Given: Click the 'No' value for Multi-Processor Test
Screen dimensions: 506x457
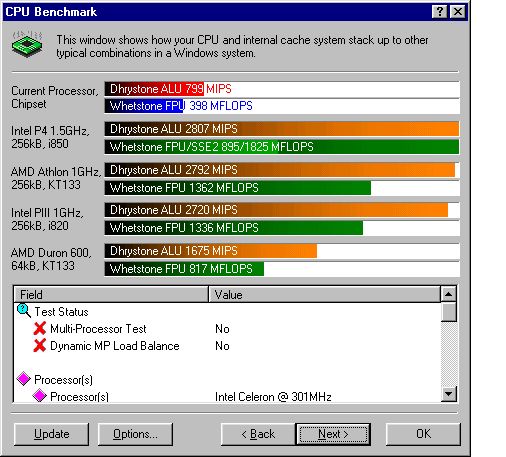Looking at the screenshot, I should [x=222, y=329].
